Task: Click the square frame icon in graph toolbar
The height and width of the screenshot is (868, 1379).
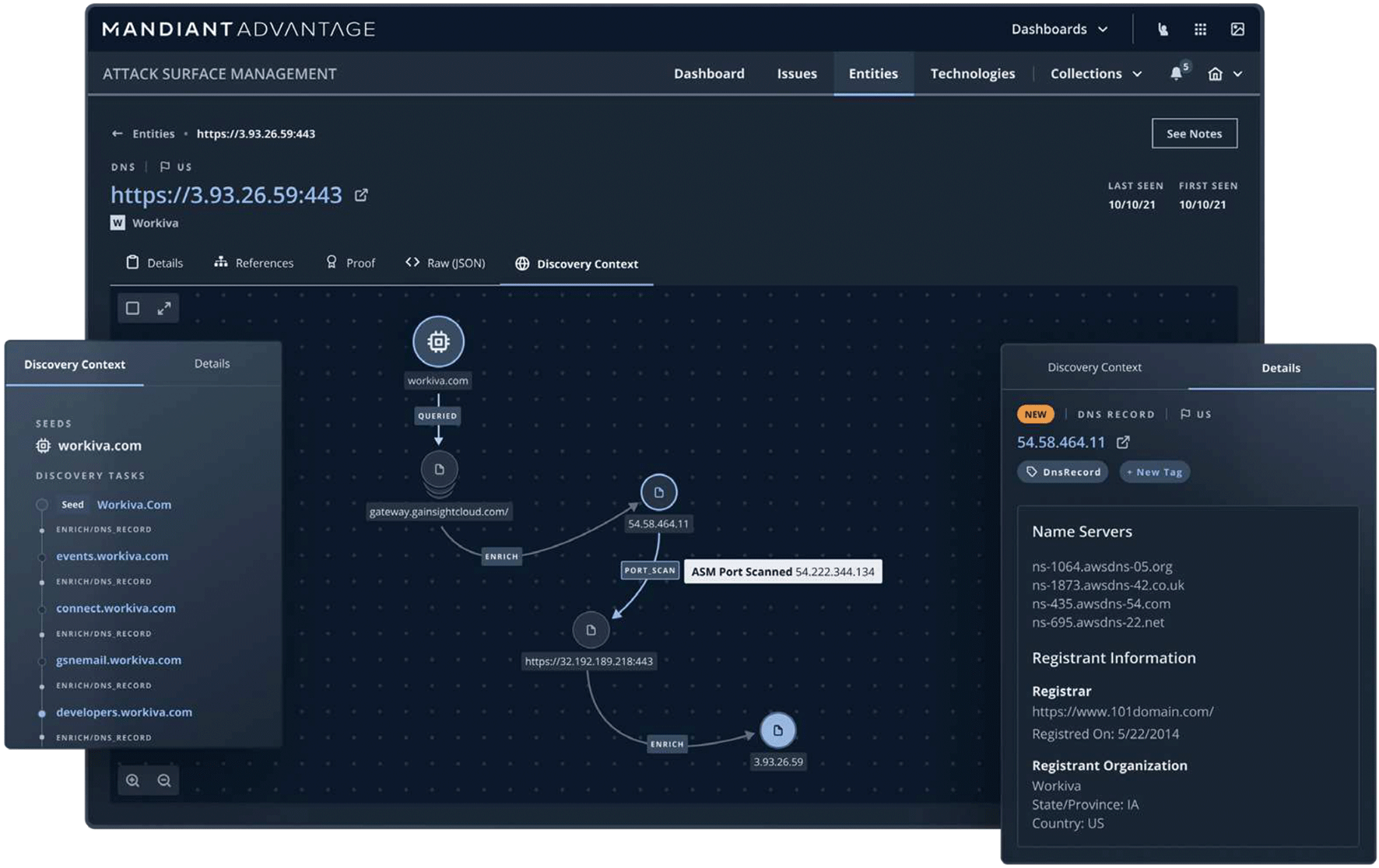Action: pos(133,309)
